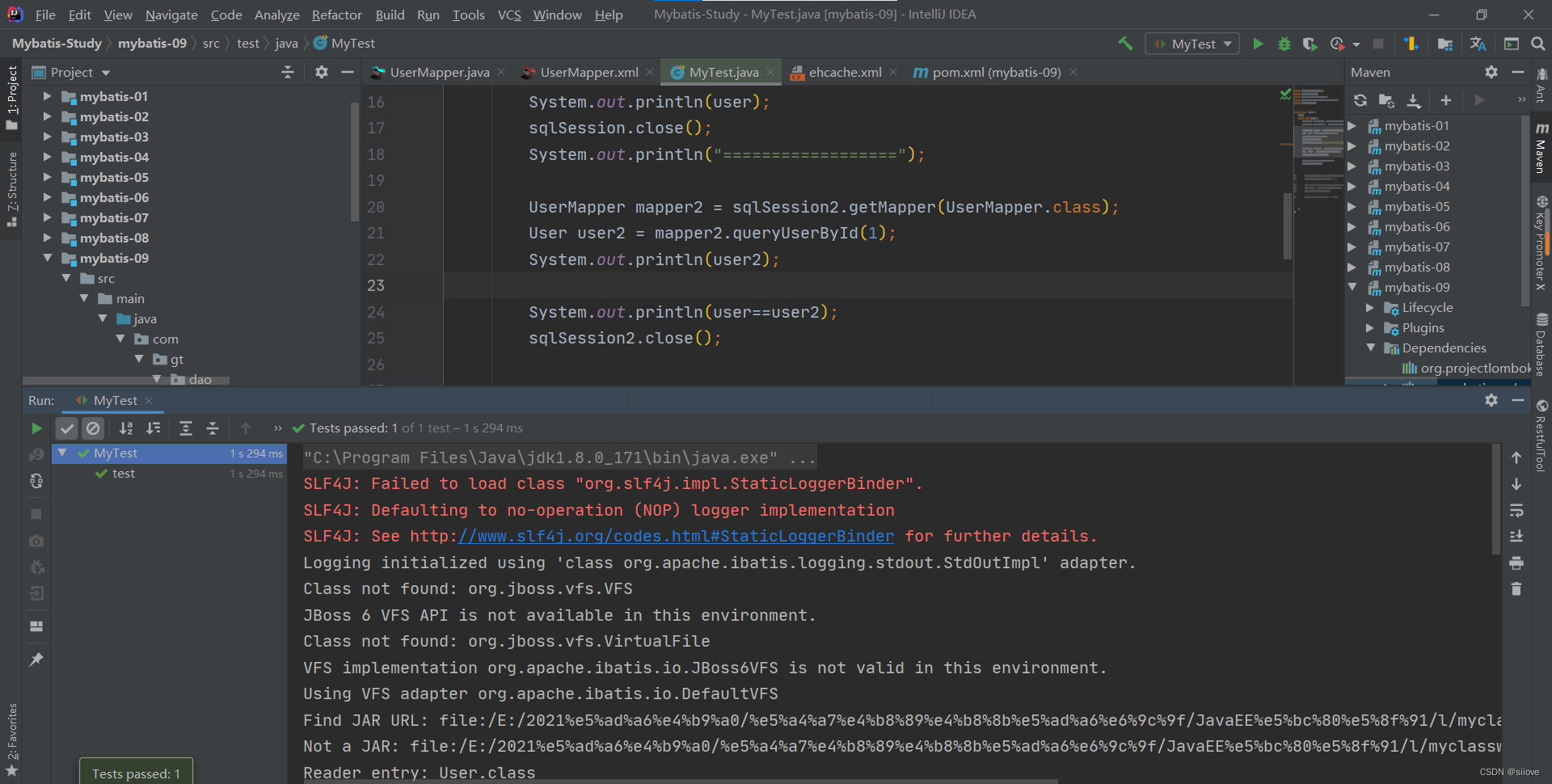Expand mybatis-01 in Project tree
This screenshot has width=1552, height=784.
click(47, 96)
